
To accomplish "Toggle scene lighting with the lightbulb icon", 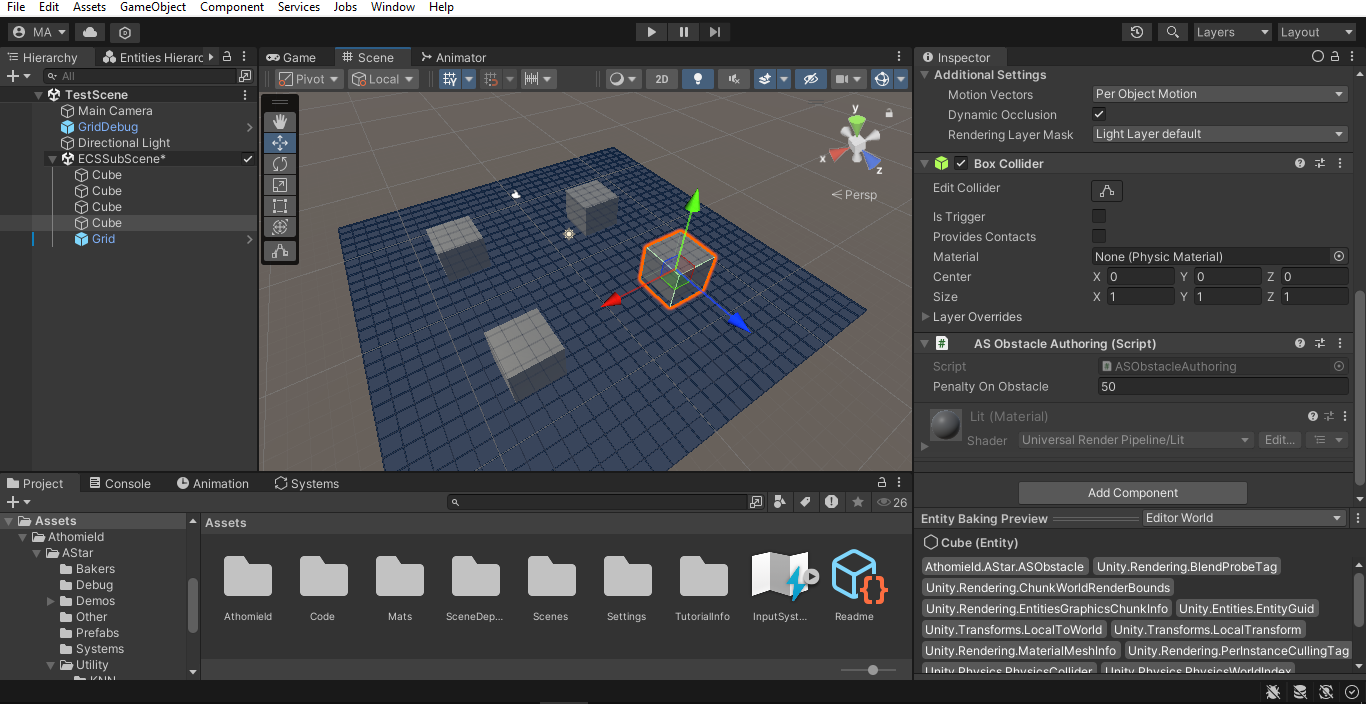I will tap(698, 79).
